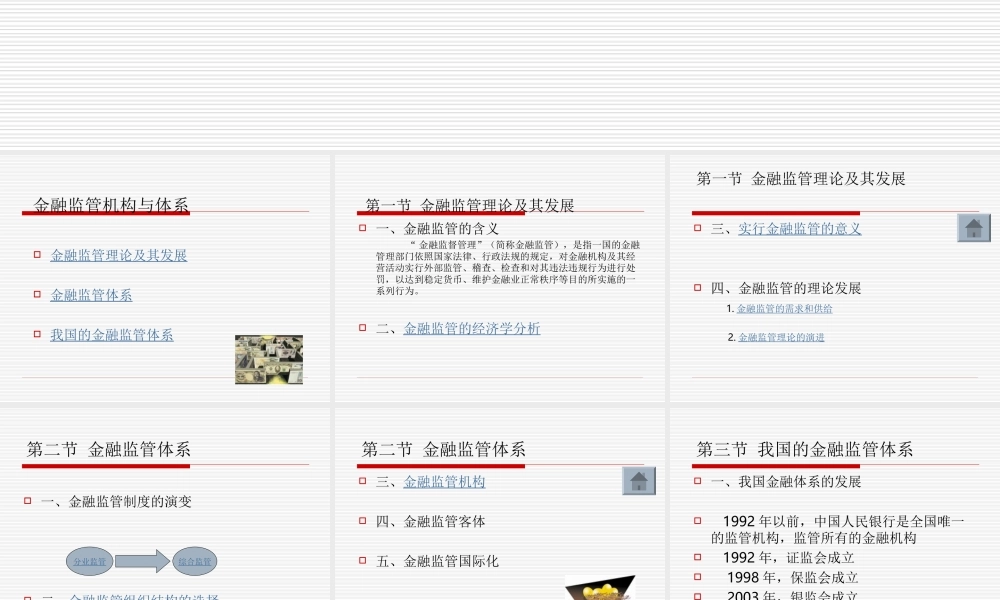Follow the 我国的金融监管体系 link
The height and width of the screenshot is (600, 1000).
111,335
